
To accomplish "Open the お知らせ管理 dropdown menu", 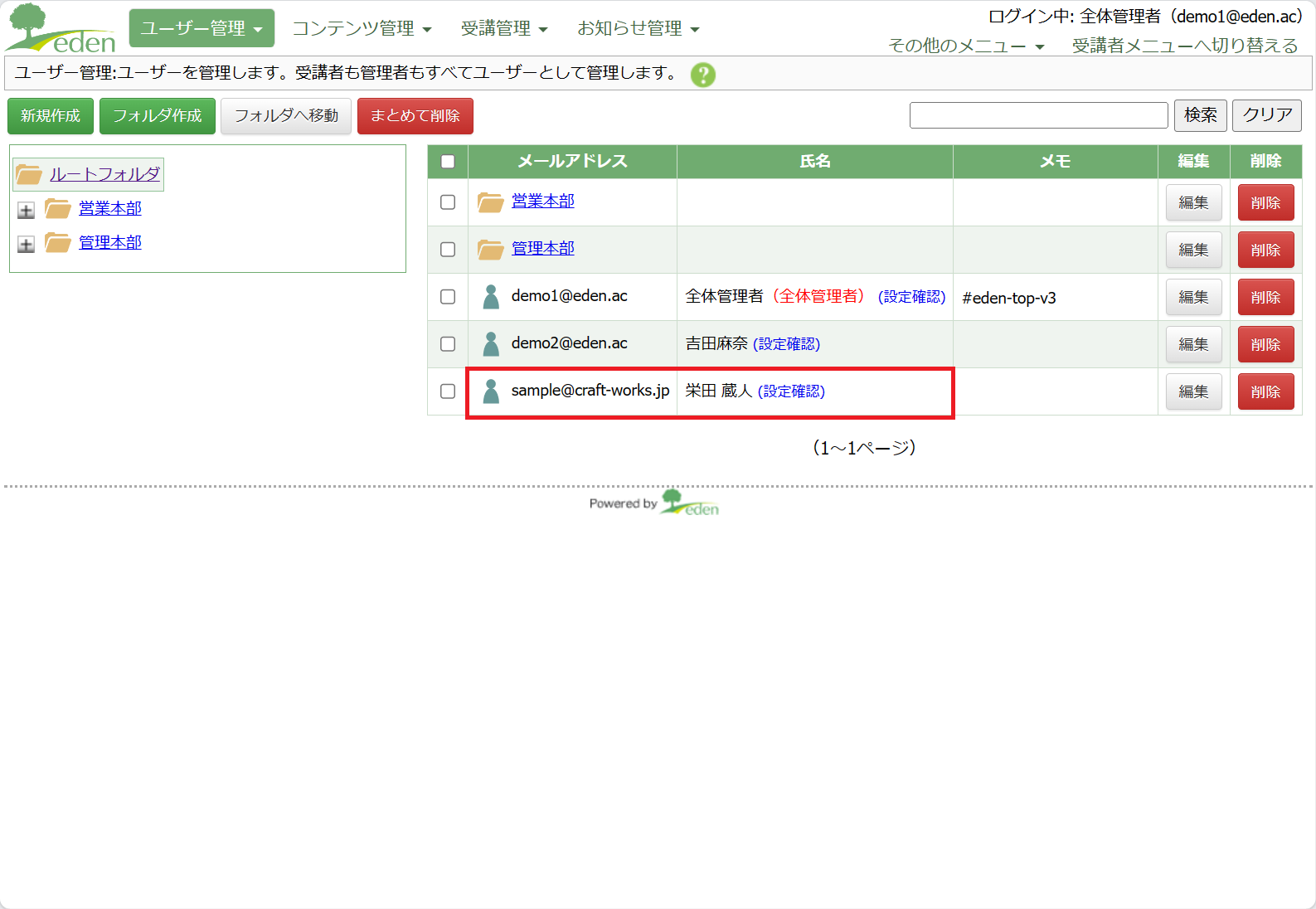I will coord(639,28).
